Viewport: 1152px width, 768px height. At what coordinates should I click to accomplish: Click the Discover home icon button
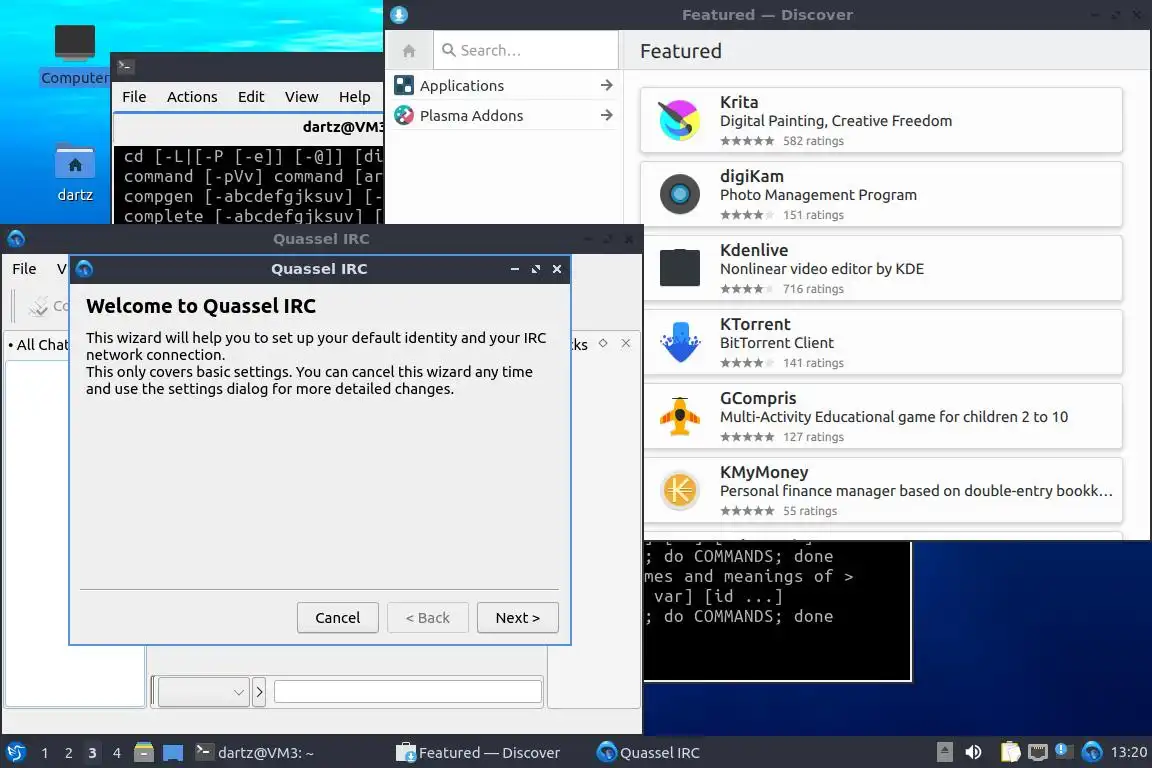click(409, 50)
